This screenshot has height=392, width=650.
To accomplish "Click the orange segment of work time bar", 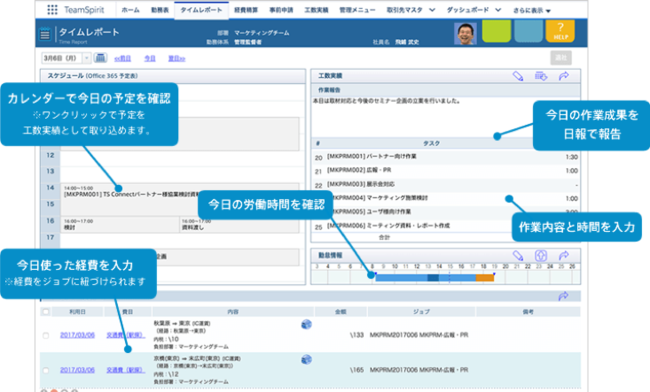I will click(x=485, y=278).
